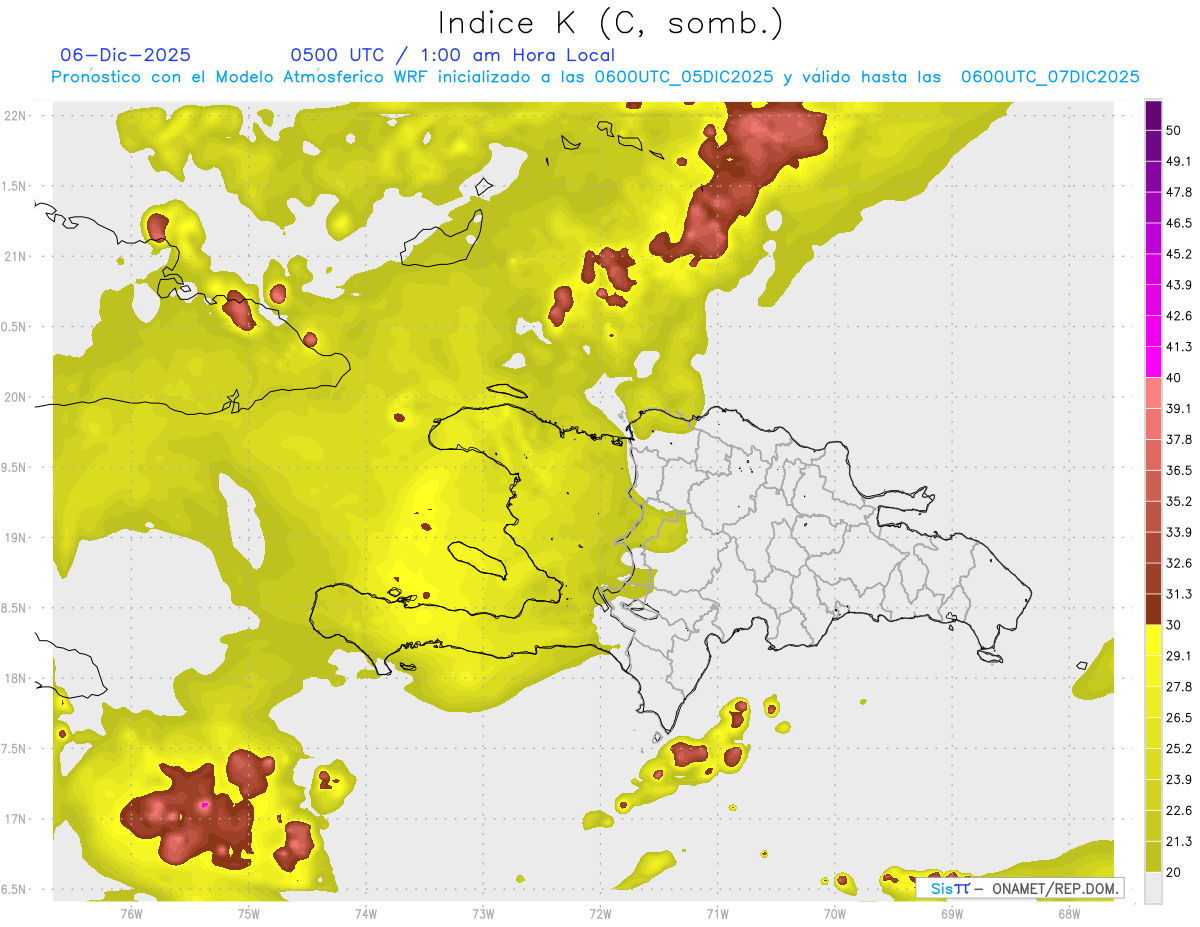Click the colorbar value '40'
The height and width of the screenshot is (927, 1200).
[1174, 378]
